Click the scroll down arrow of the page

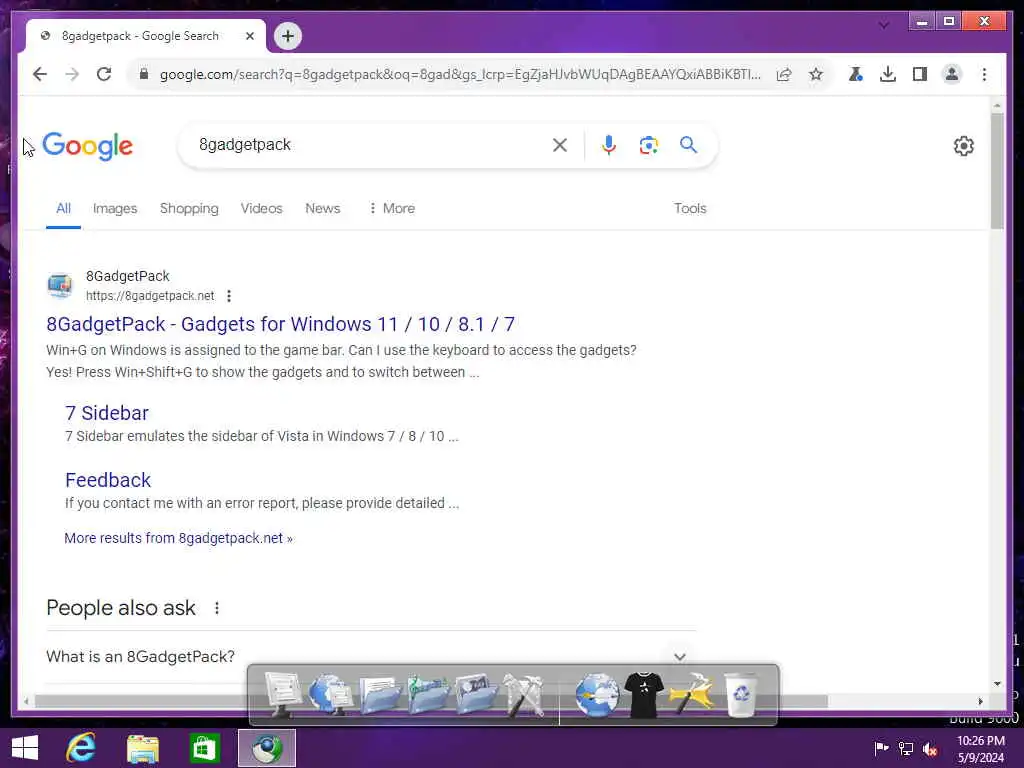click(997, 684)
